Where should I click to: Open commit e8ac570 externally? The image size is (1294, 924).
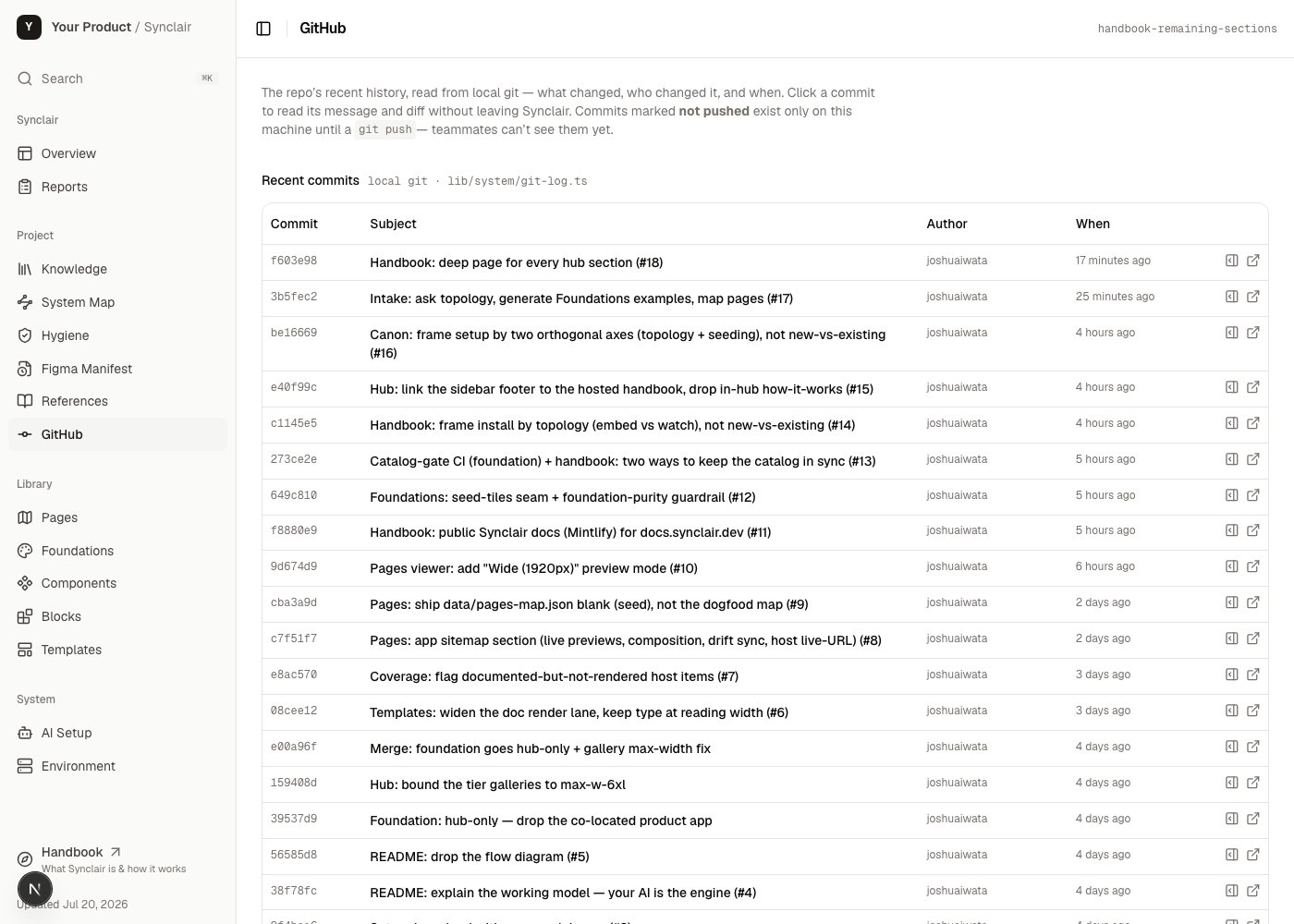tap(1253, 675)
